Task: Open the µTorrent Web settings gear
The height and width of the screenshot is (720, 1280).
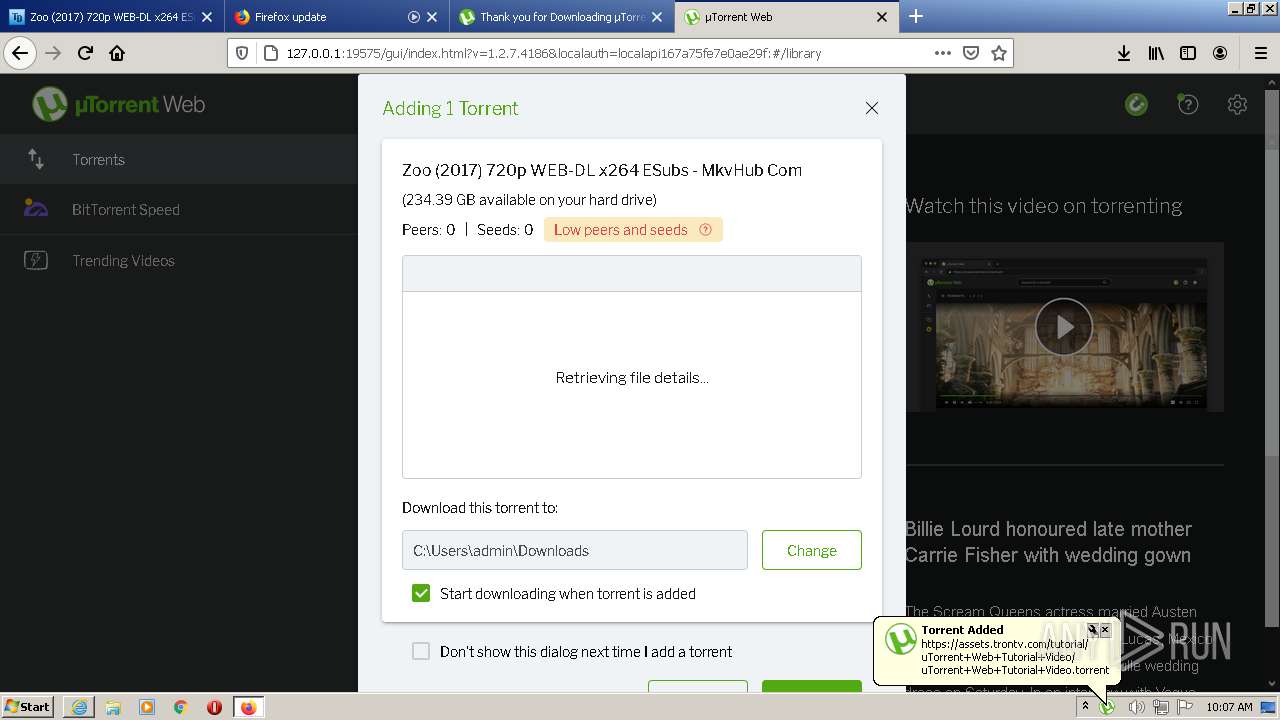Action: [x=1238, y=104]
